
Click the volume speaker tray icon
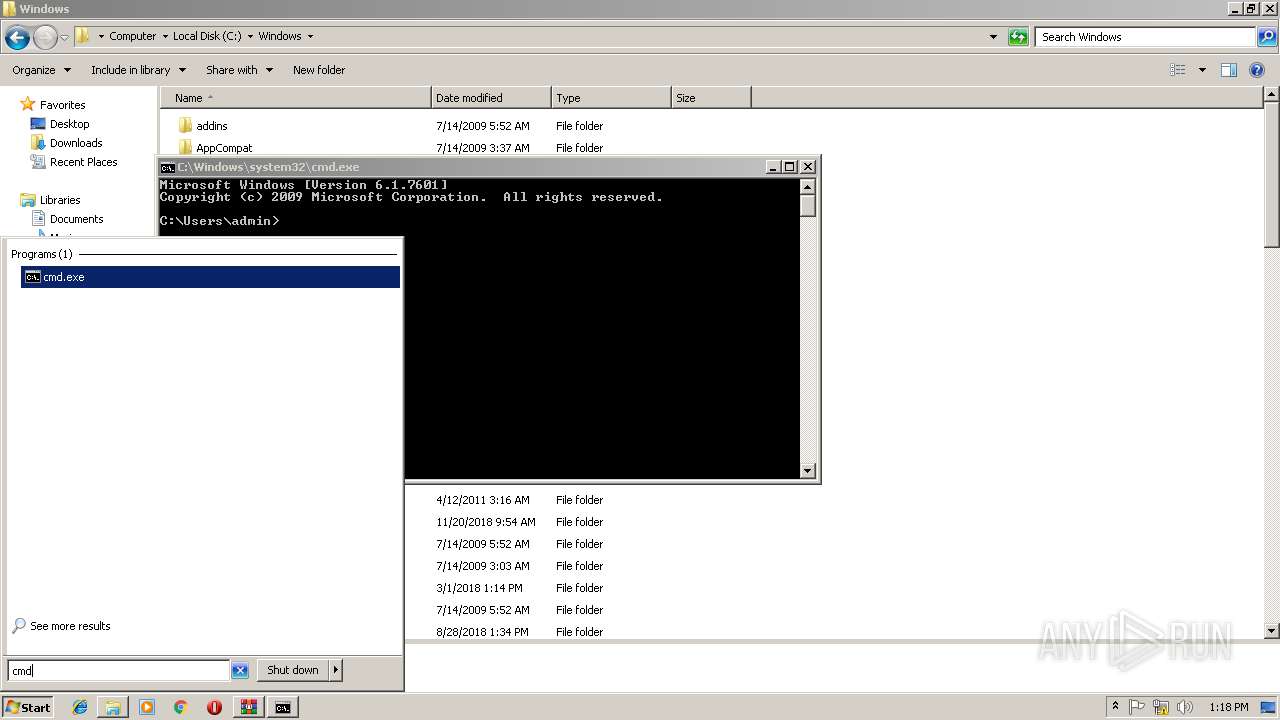pos(1184,707)
